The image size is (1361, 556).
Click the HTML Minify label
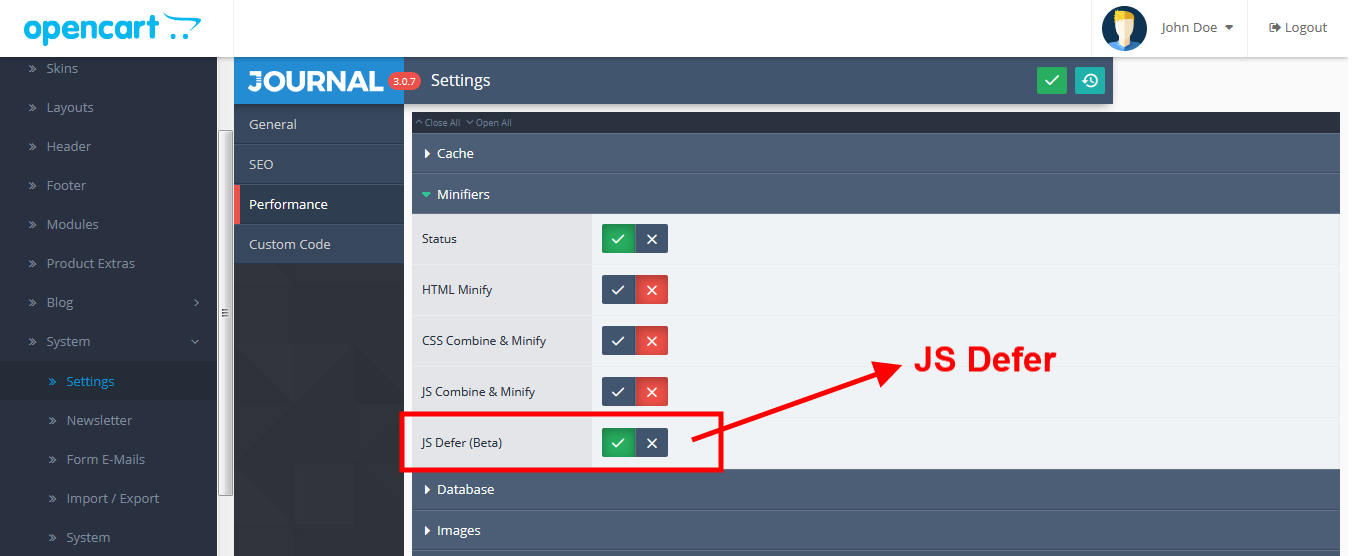457,290
